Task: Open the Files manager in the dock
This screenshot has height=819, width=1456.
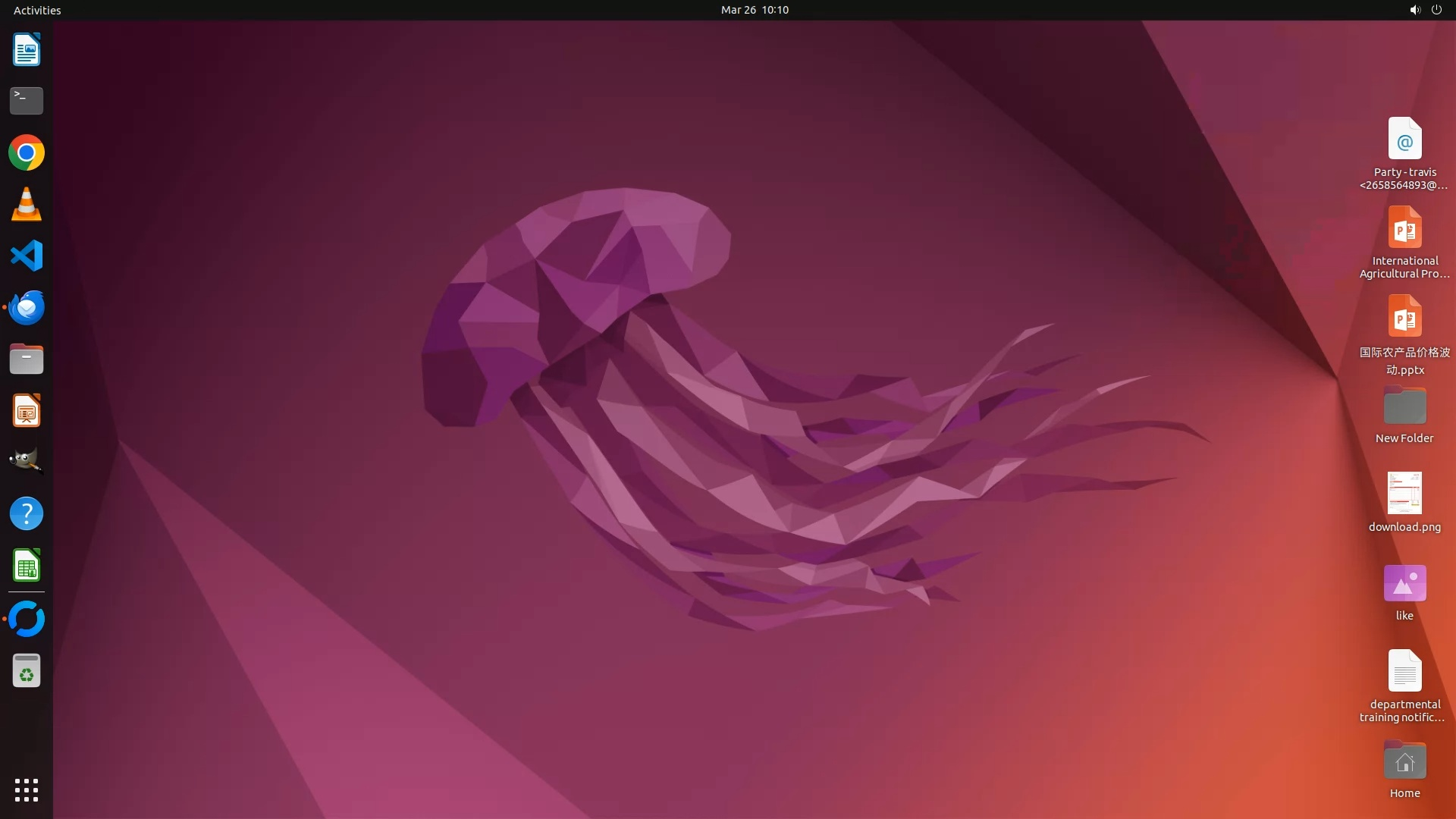Action: (x=27, y=359)
